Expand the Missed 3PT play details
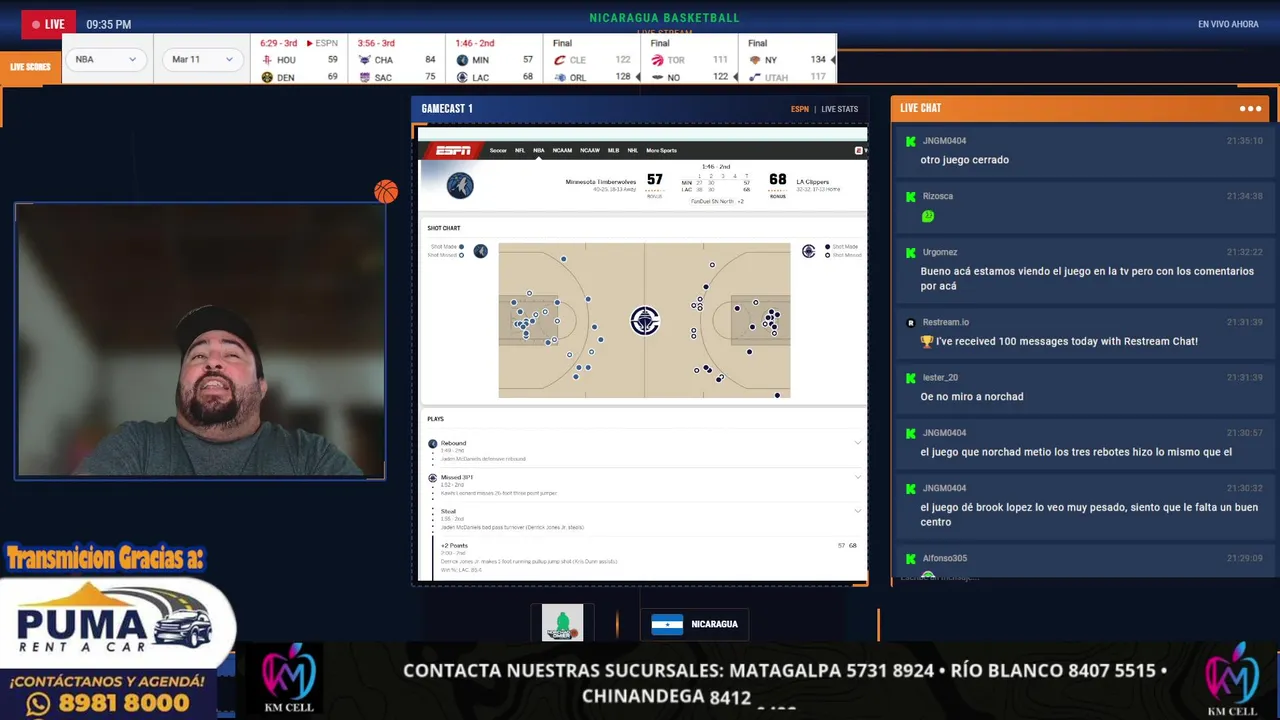 click(x=857, y=477)
